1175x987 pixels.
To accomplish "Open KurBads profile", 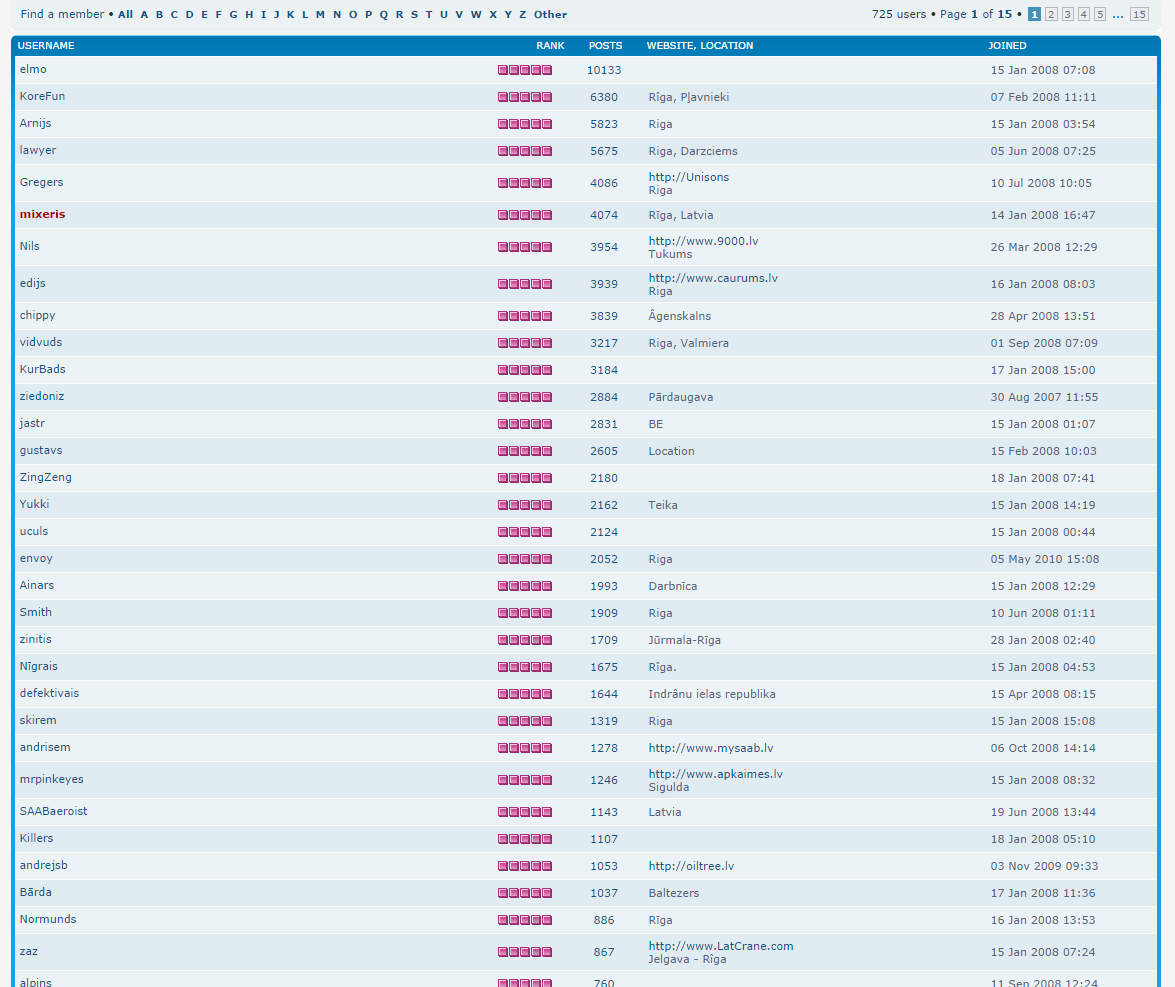I will click(x=43, y=369).
